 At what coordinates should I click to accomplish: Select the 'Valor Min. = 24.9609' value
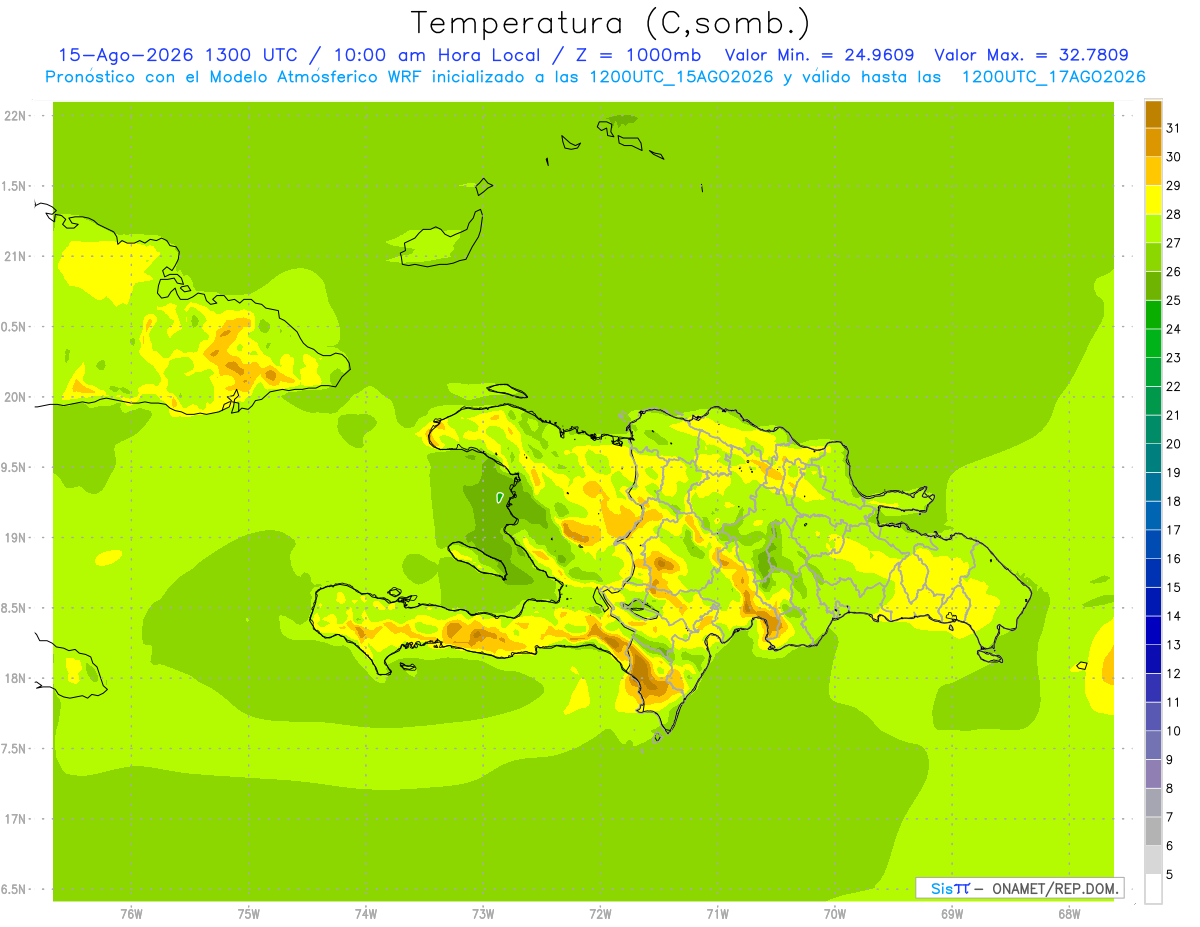tap(819, 56)
